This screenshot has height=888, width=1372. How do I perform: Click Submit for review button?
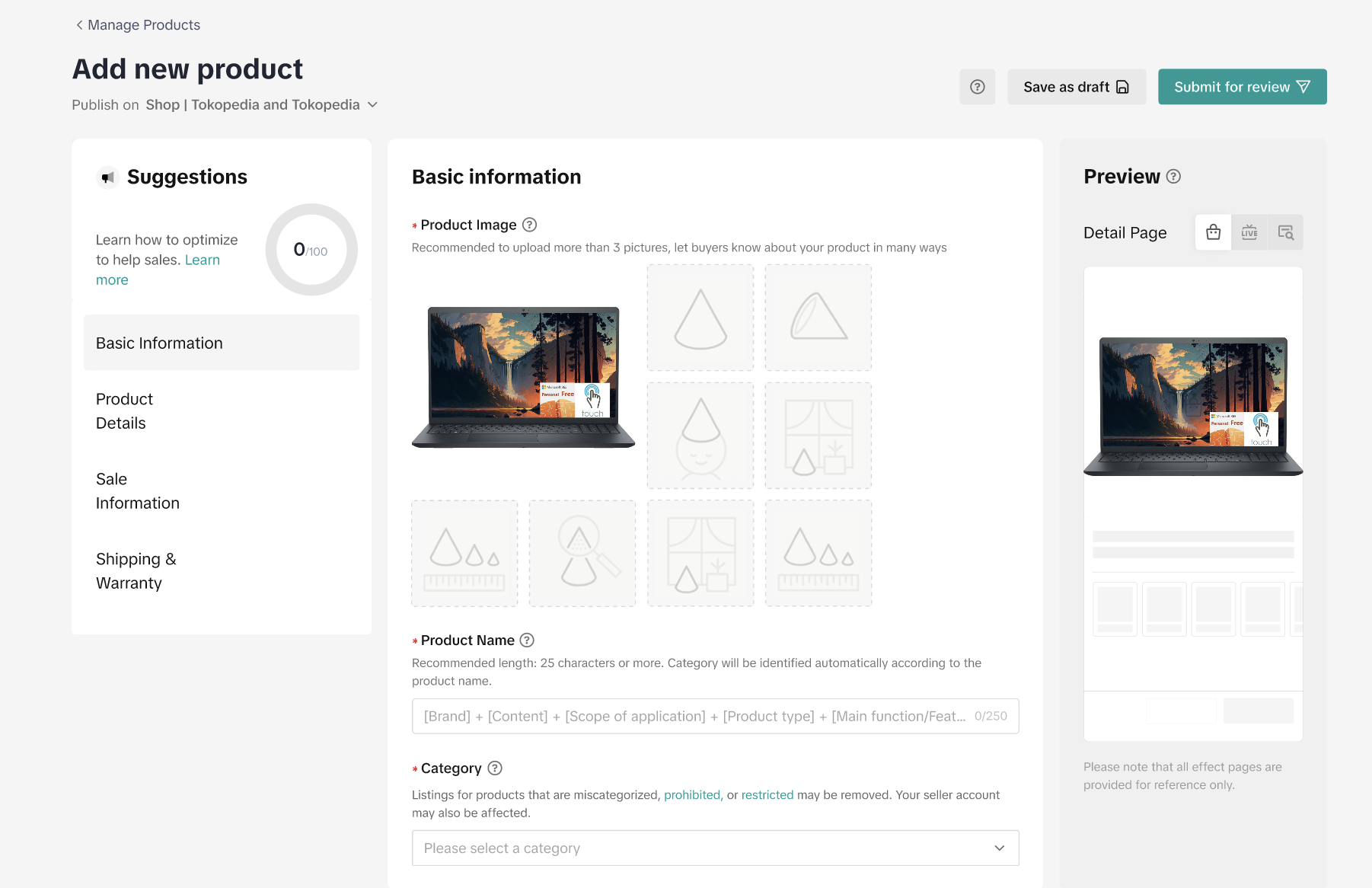click(x=1242, y=87)
